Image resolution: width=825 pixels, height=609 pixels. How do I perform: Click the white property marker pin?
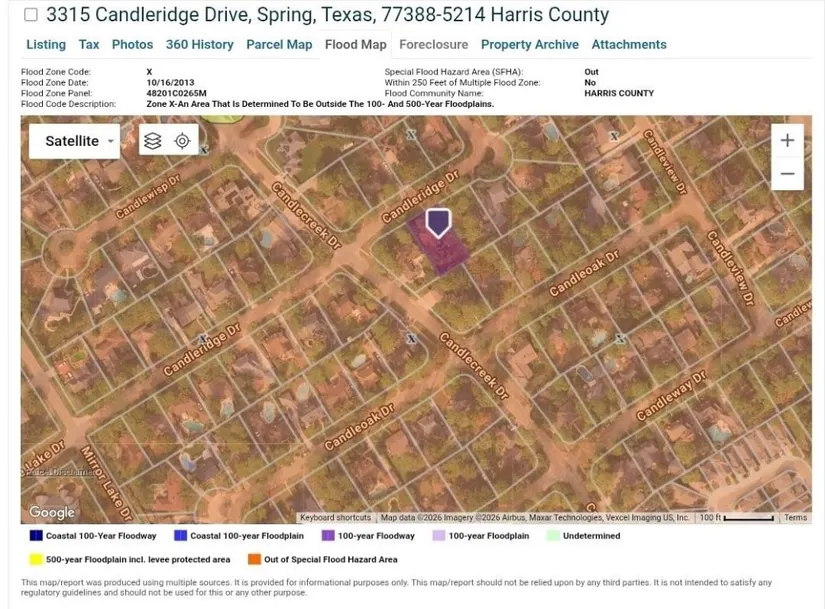[x=438, y=222]
